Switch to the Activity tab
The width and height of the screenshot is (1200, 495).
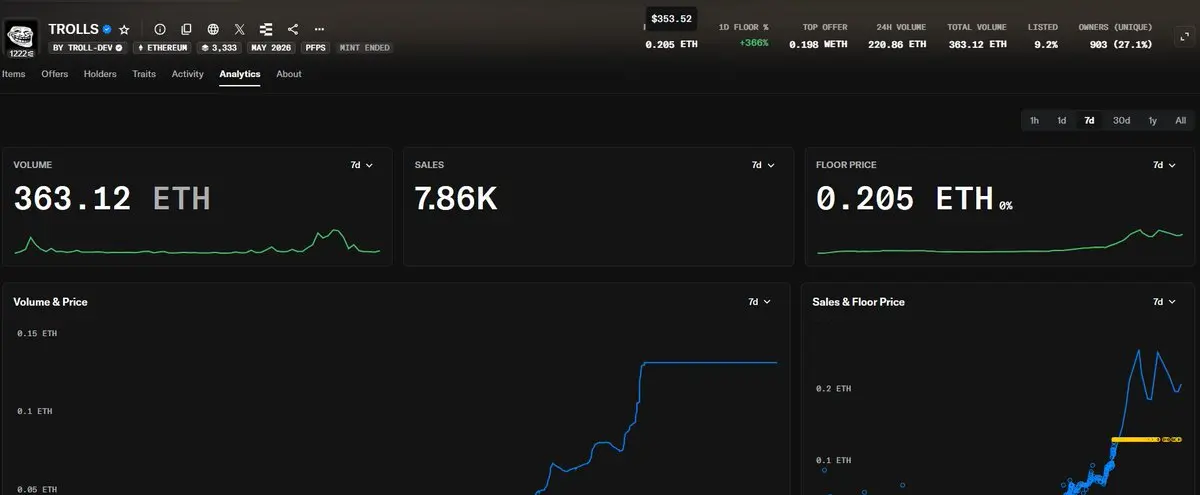pos(187,74)
